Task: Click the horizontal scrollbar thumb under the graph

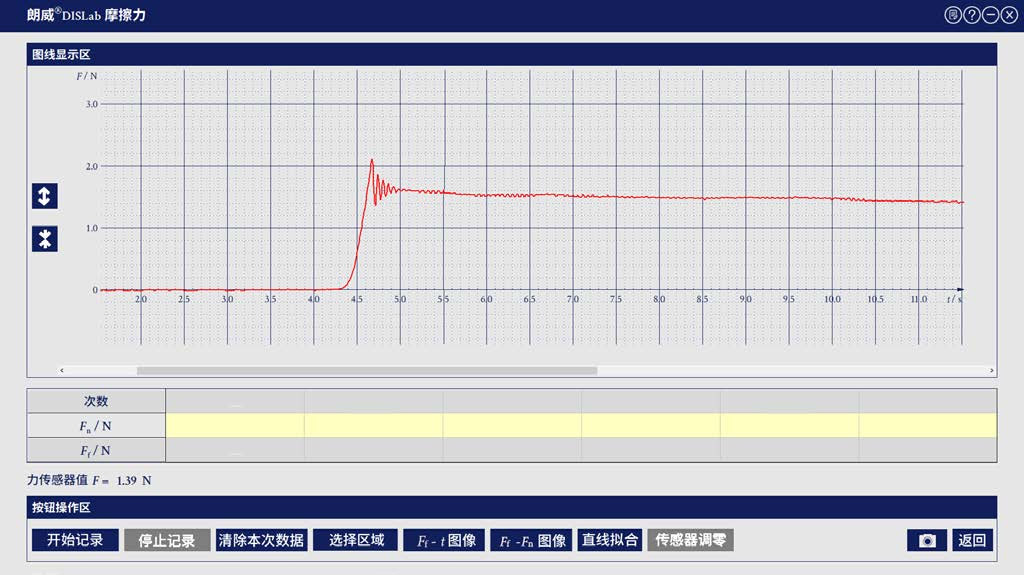Action: (x=366, y=370)
